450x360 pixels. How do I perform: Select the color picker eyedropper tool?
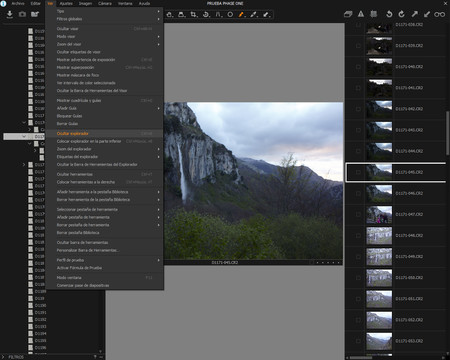coord(254,14)
